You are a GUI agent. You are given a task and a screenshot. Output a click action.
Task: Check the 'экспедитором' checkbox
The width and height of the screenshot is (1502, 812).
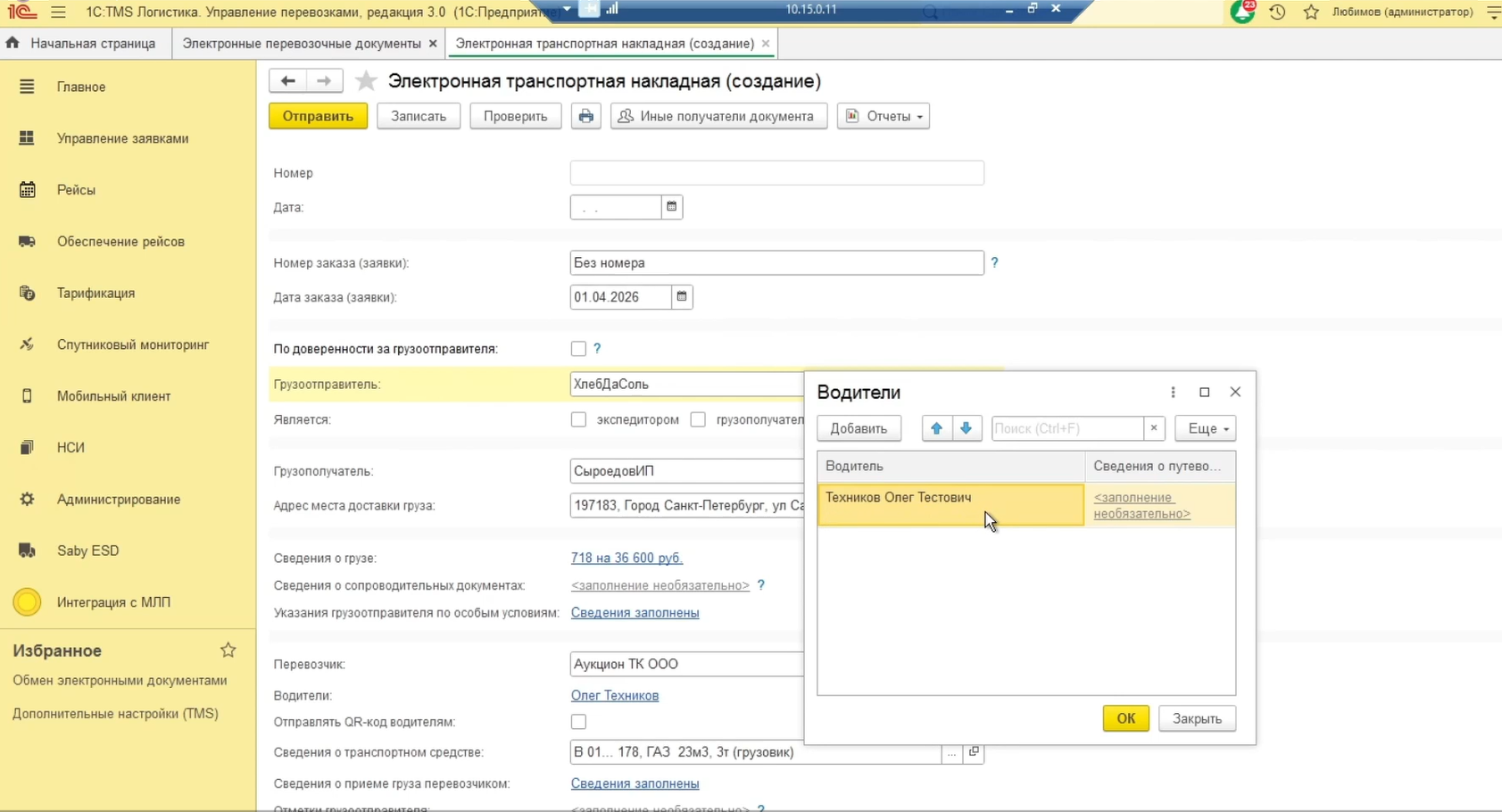(x=578, y=419)
